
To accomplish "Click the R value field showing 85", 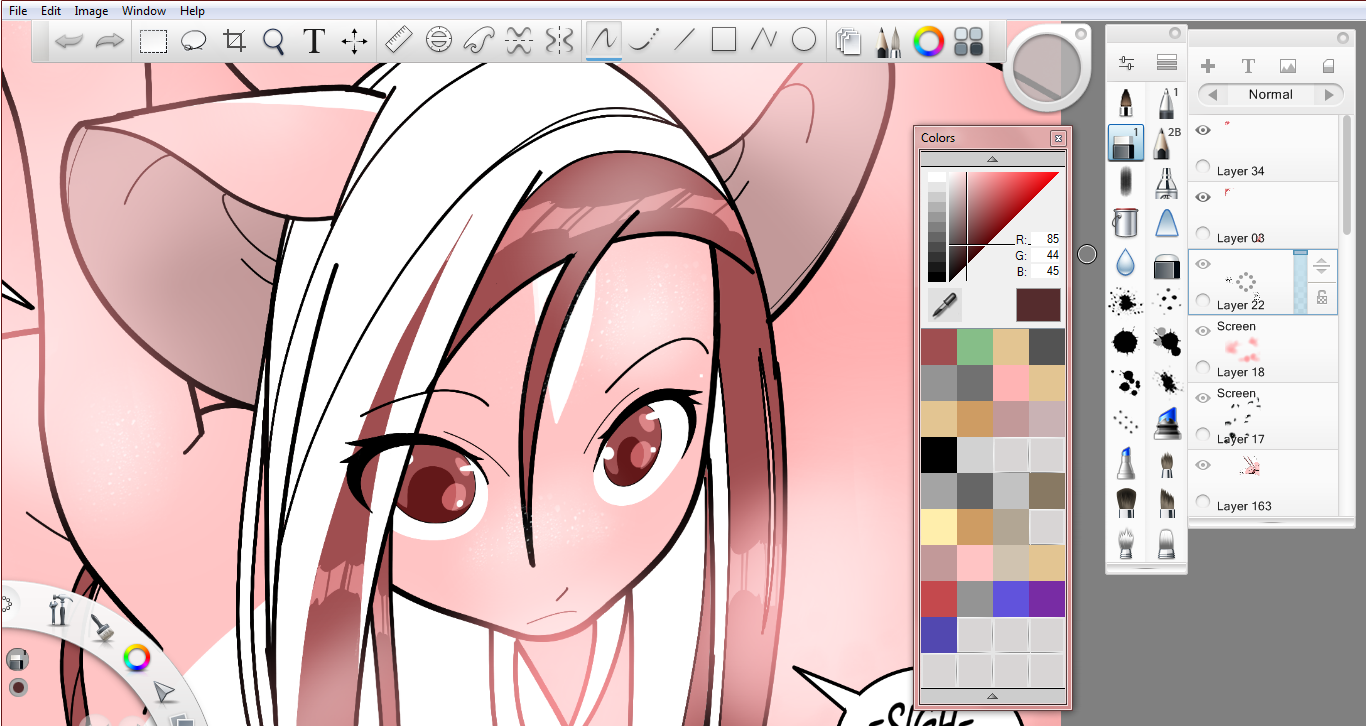I will coord(1045,240).
